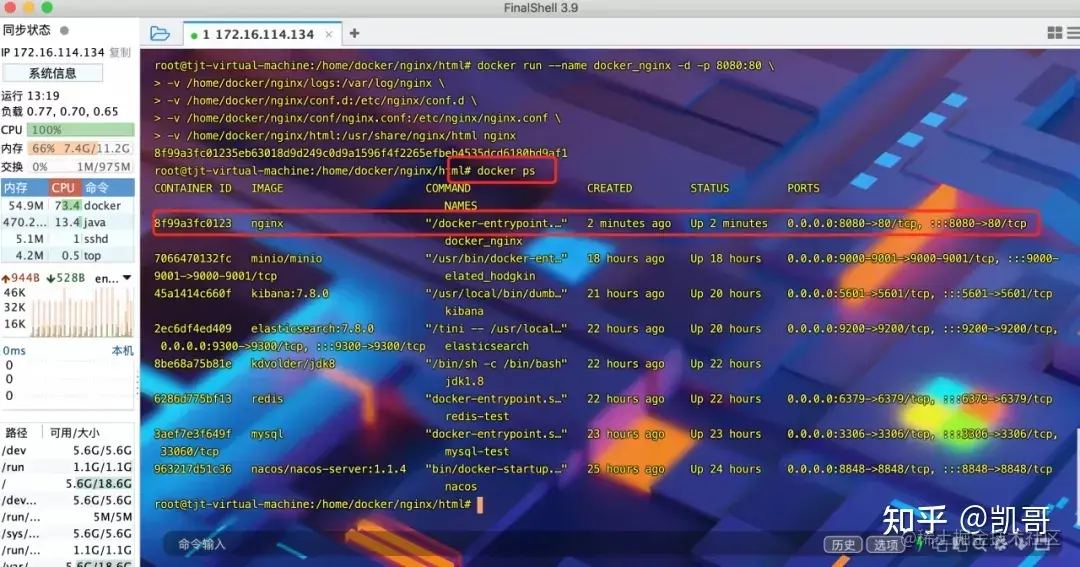Close the 172.16.114.134 tab
The image size is (1080, 567).
[329, 34]
